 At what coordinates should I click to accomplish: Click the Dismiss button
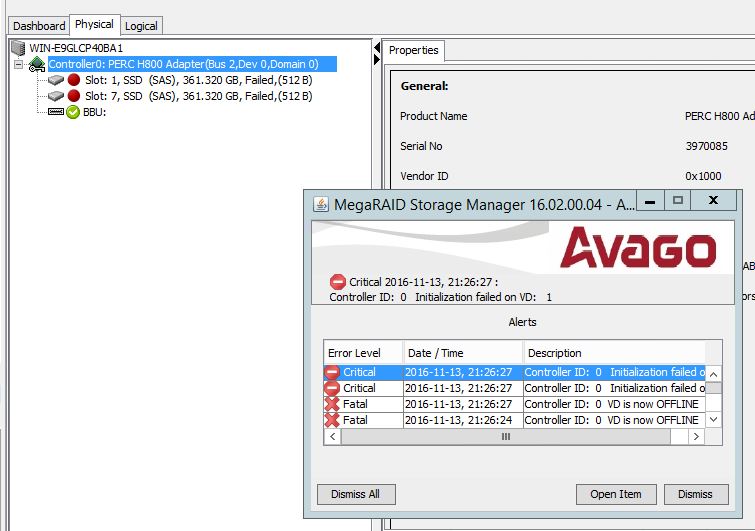tap(695, 494)
